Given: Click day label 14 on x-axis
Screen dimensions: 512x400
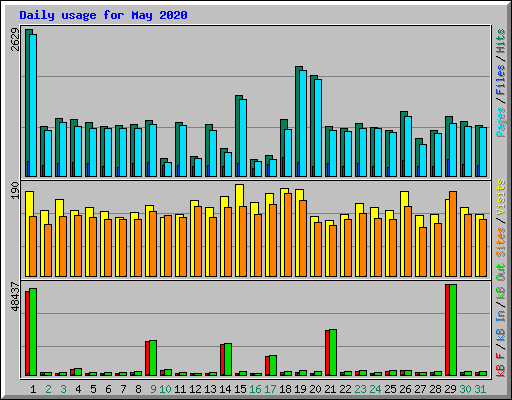Looking at the screenshot, I should click(225, 389).
